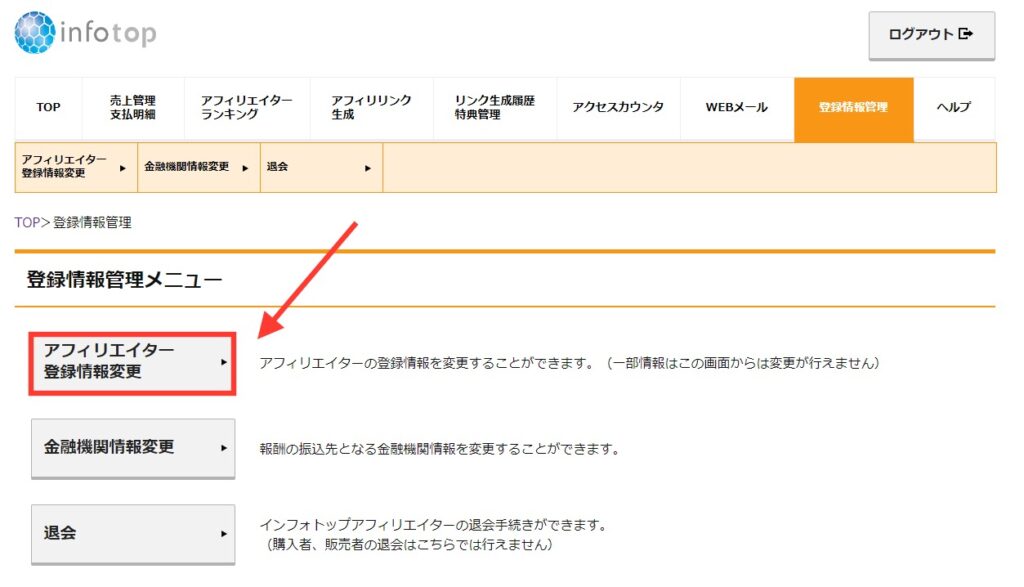Open the ヘルプ tab
The width and height of the screenshot is (1024, 587).
tap(953, 108)
